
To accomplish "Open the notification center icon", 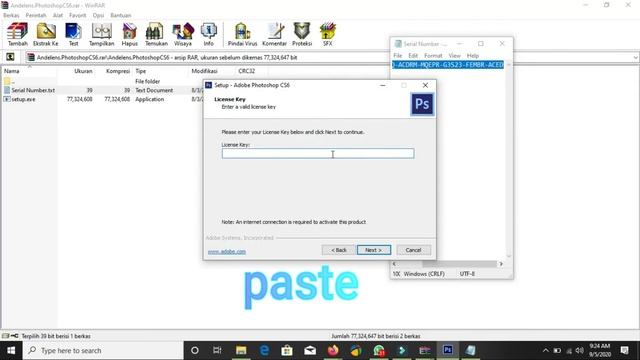I will click(624, 350).
